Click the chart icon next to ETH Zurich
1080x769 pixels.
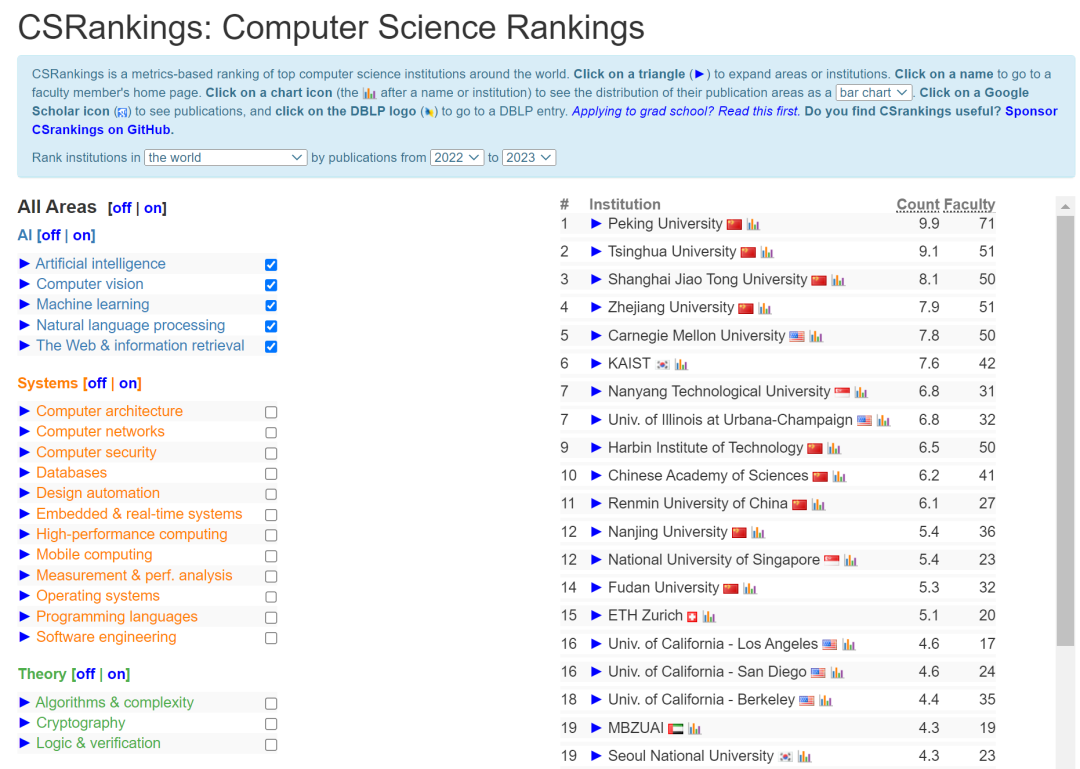click(709, 616)
